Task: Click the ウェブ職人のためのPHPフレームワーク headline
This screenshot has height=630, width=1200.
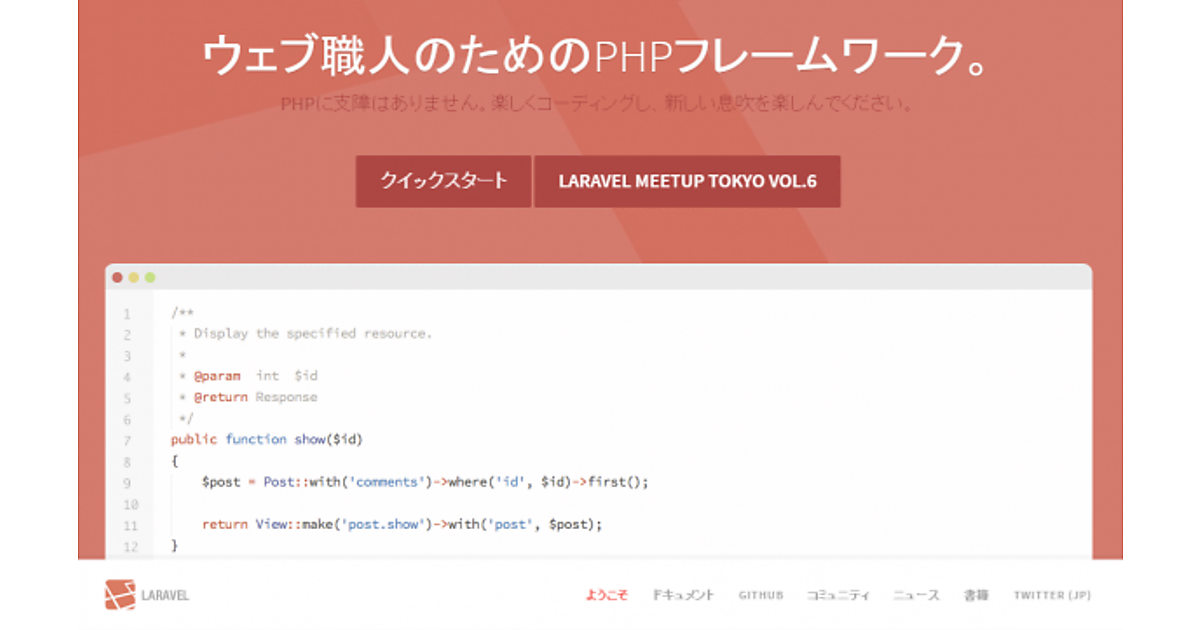Action: click(596, 57)
